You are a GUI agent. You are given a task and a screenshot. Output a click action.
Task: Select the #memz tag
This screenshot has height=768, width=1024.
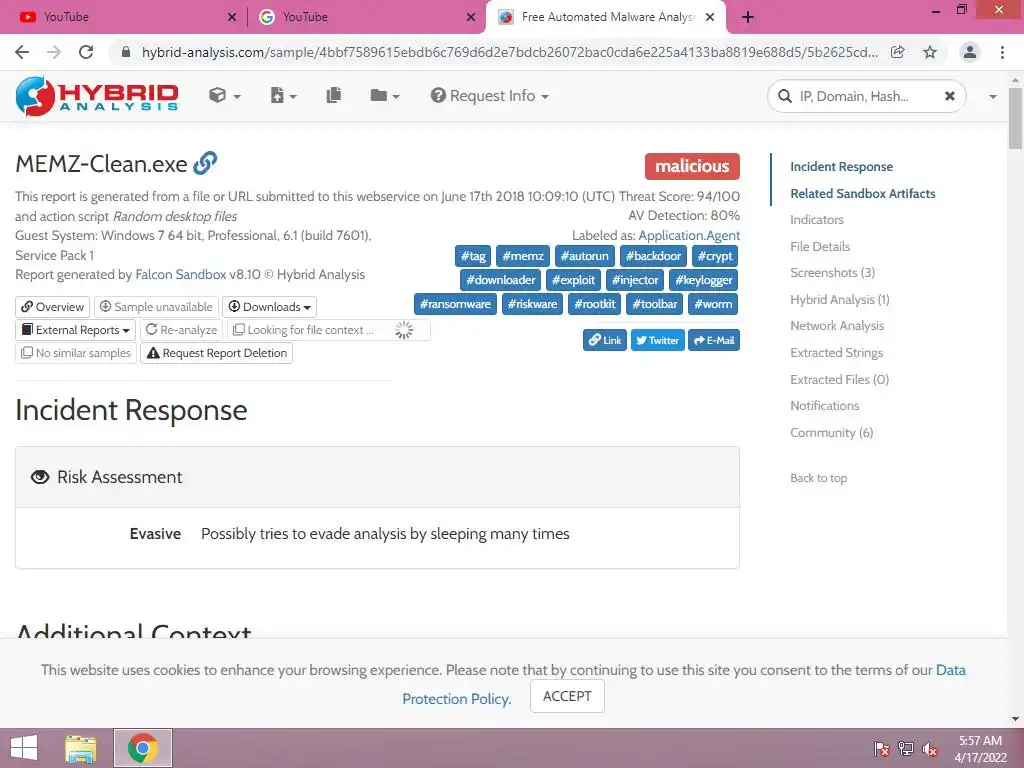pos(522,256)
